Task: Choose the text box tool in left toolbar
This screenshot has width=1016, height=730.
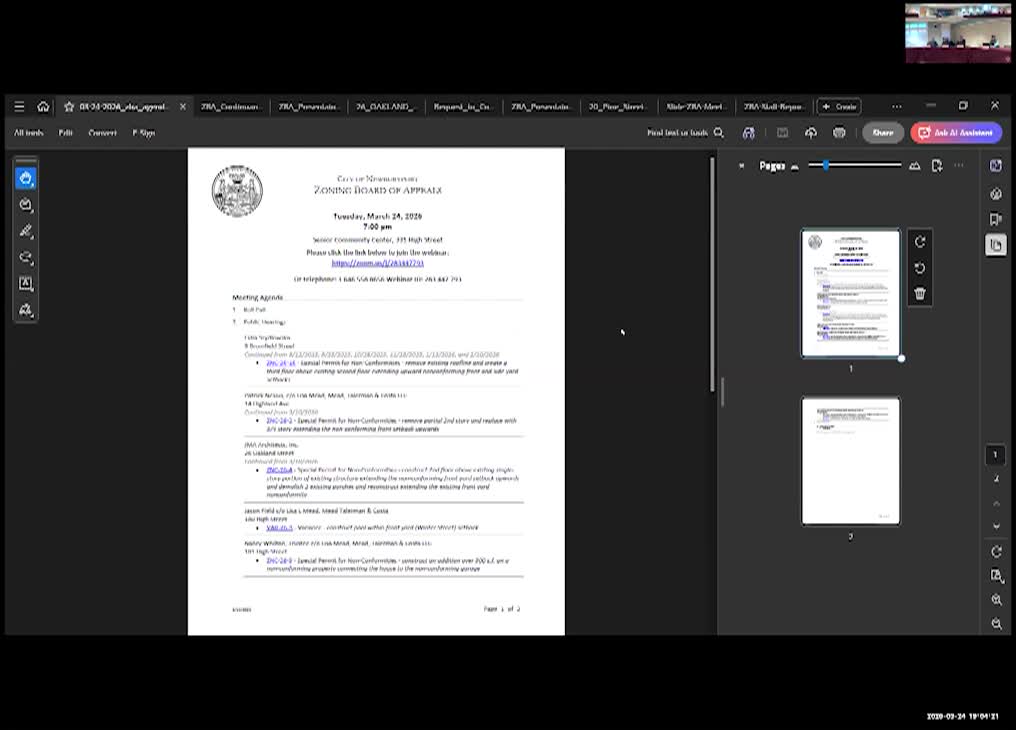Action: tap(26, 284)
